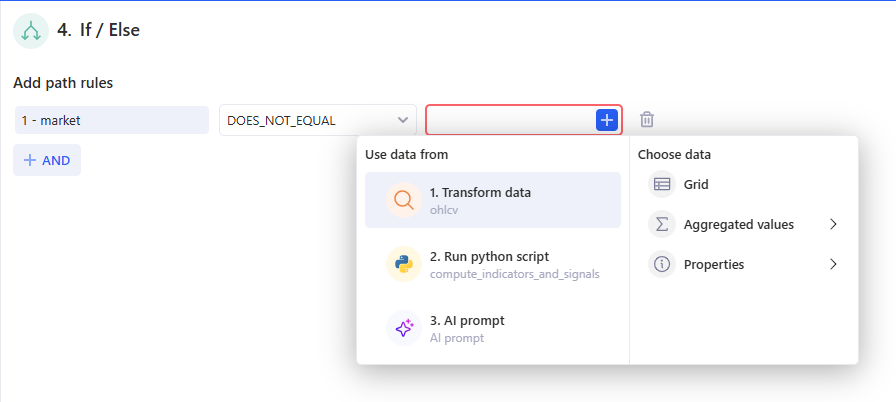Click the blue plus icon in value field
The image size is (896, 402).
pyautogui.click(x=607, y=120)
